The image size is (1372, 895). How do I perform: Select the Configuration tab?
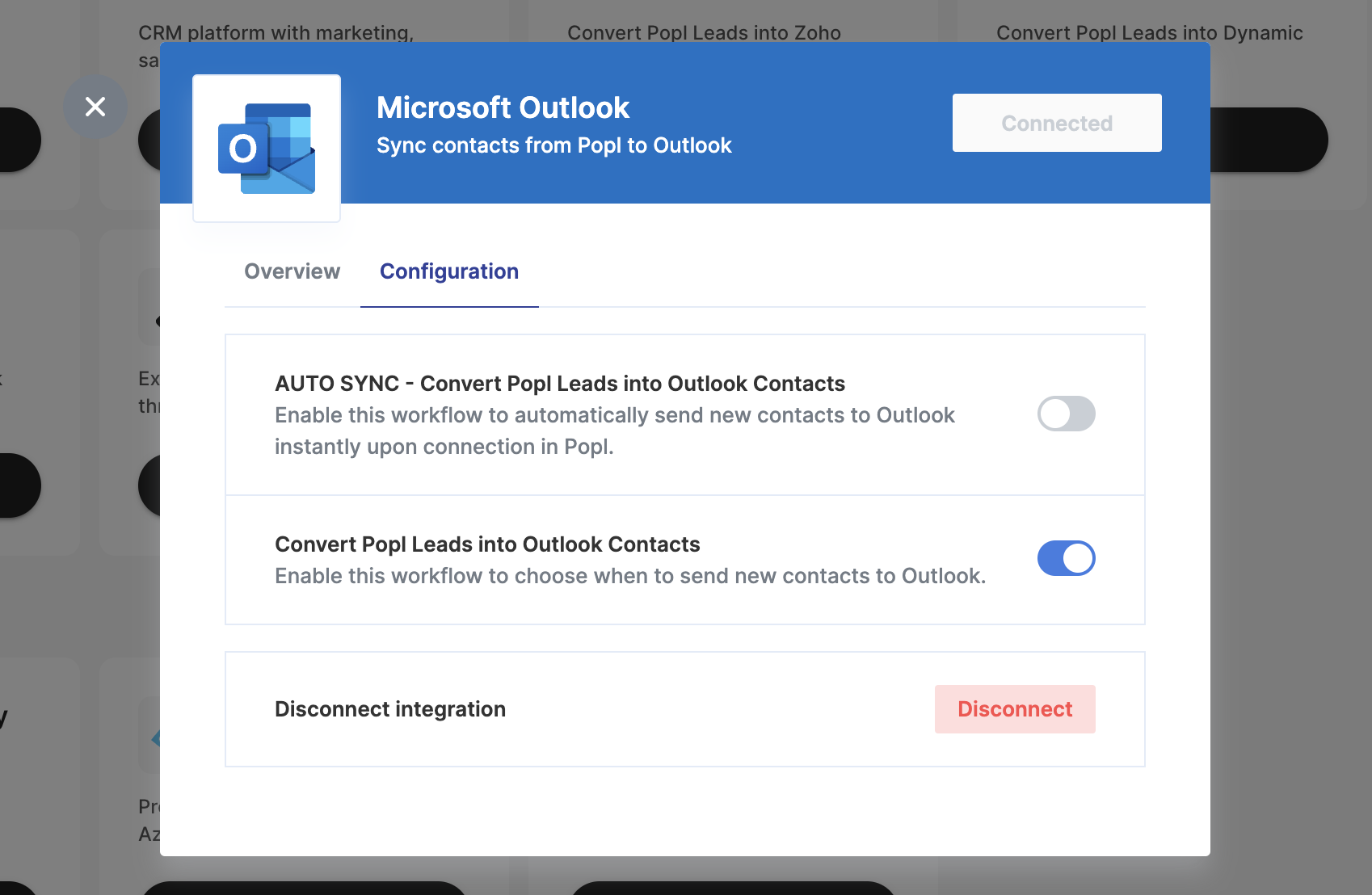tap(449, 271)
